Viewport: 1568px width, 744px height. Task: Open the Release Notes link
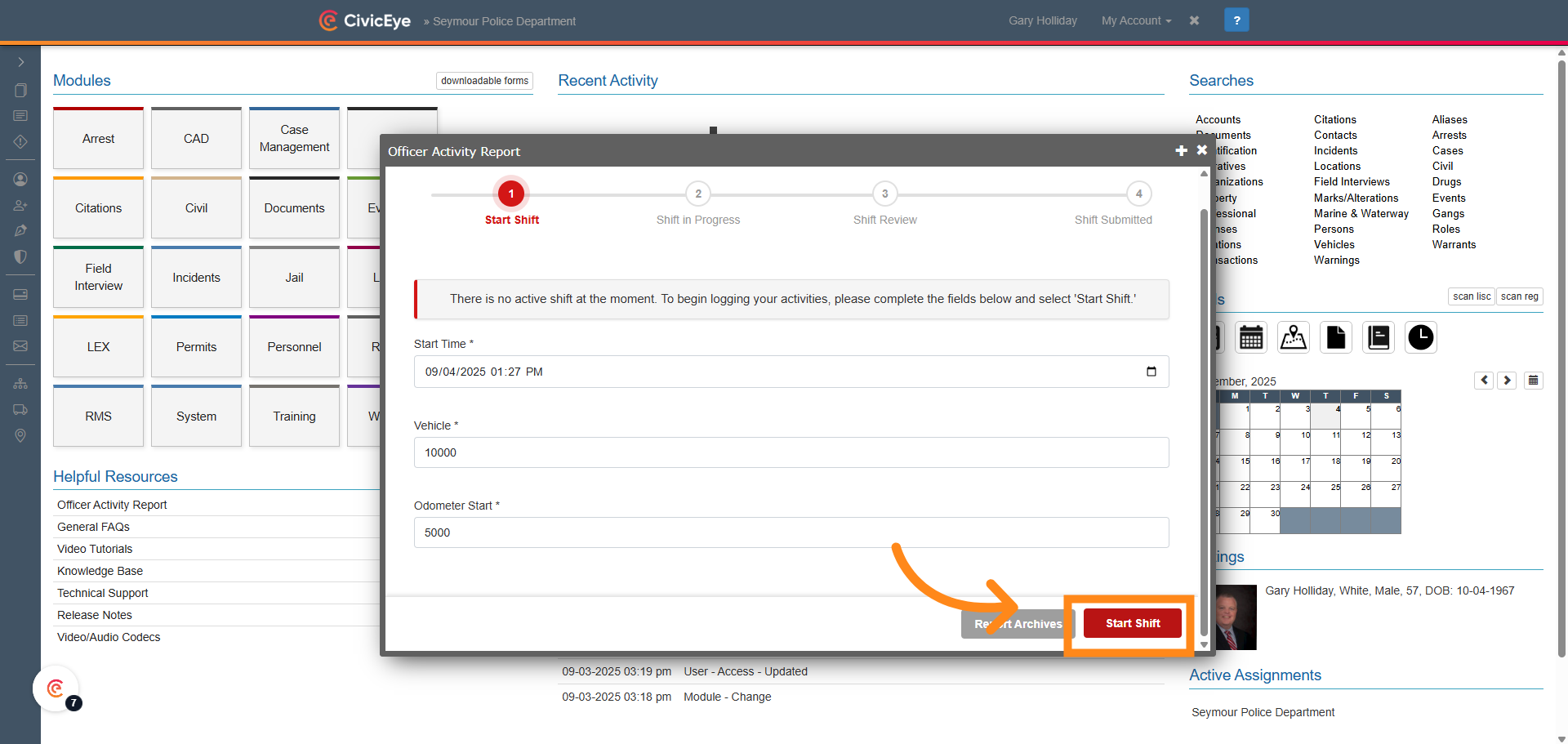point(95,615)
